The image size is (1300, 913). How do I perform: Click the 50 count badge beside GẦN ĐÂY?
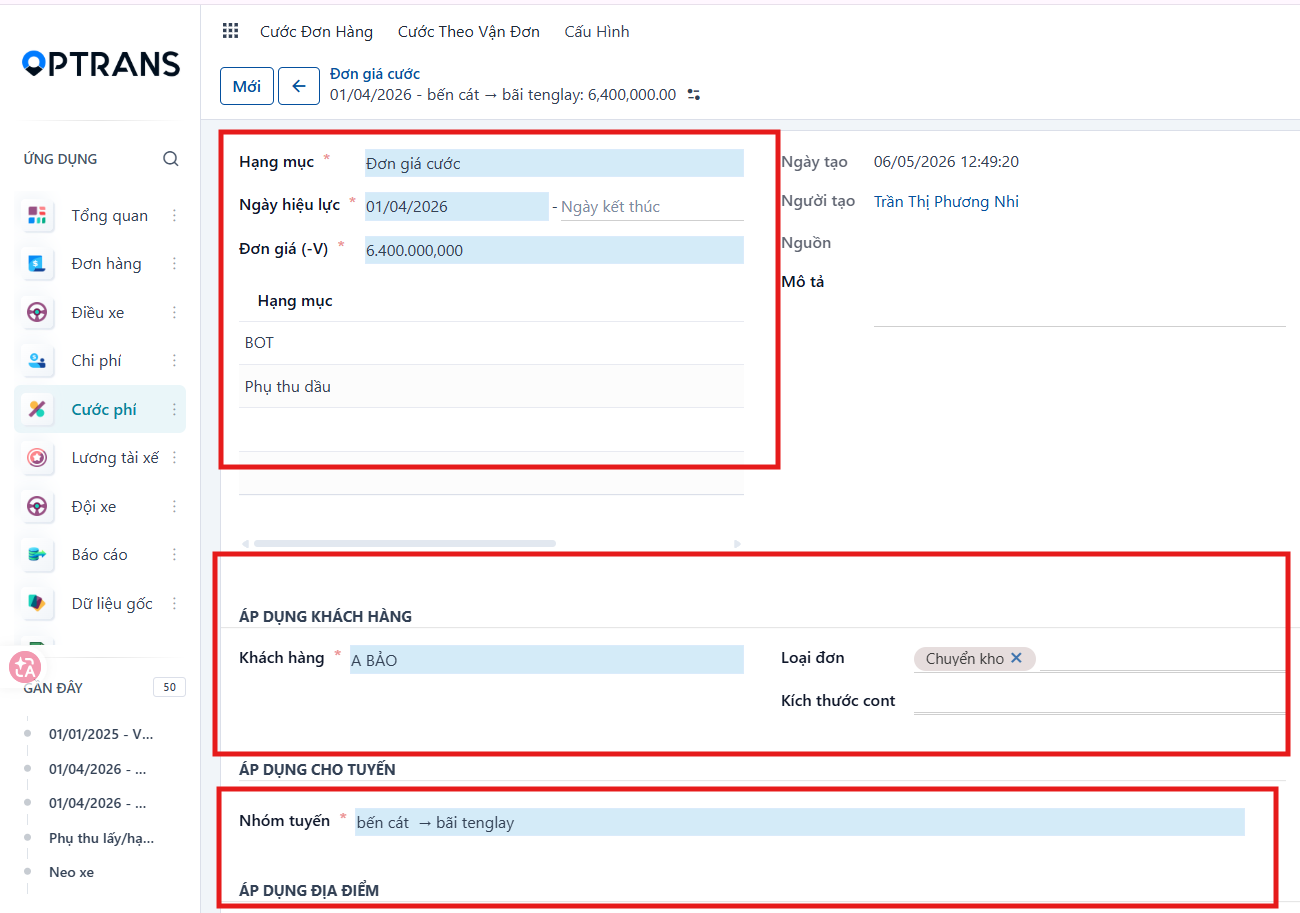point(169,687)
